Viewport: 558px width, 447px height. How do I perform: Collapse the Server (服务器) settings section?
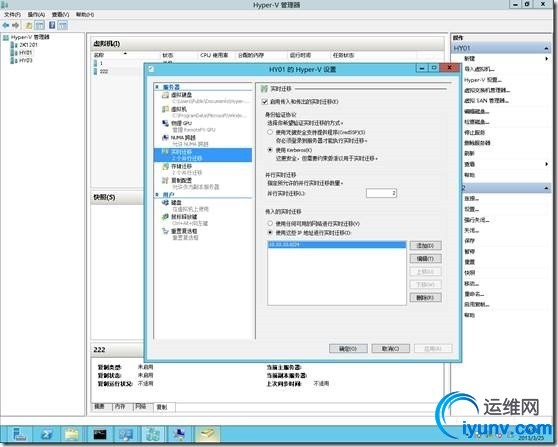(x=157, y=86)
